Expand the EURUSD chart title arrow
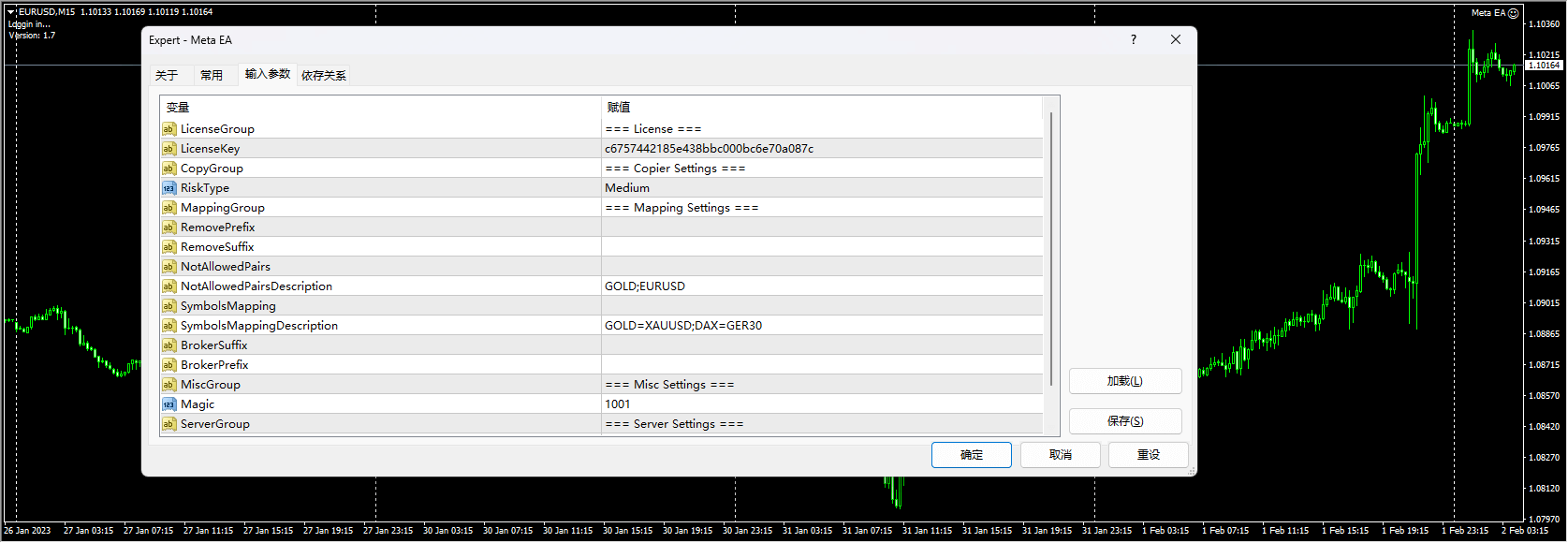The image size is (1568, 543). point(11,12)
